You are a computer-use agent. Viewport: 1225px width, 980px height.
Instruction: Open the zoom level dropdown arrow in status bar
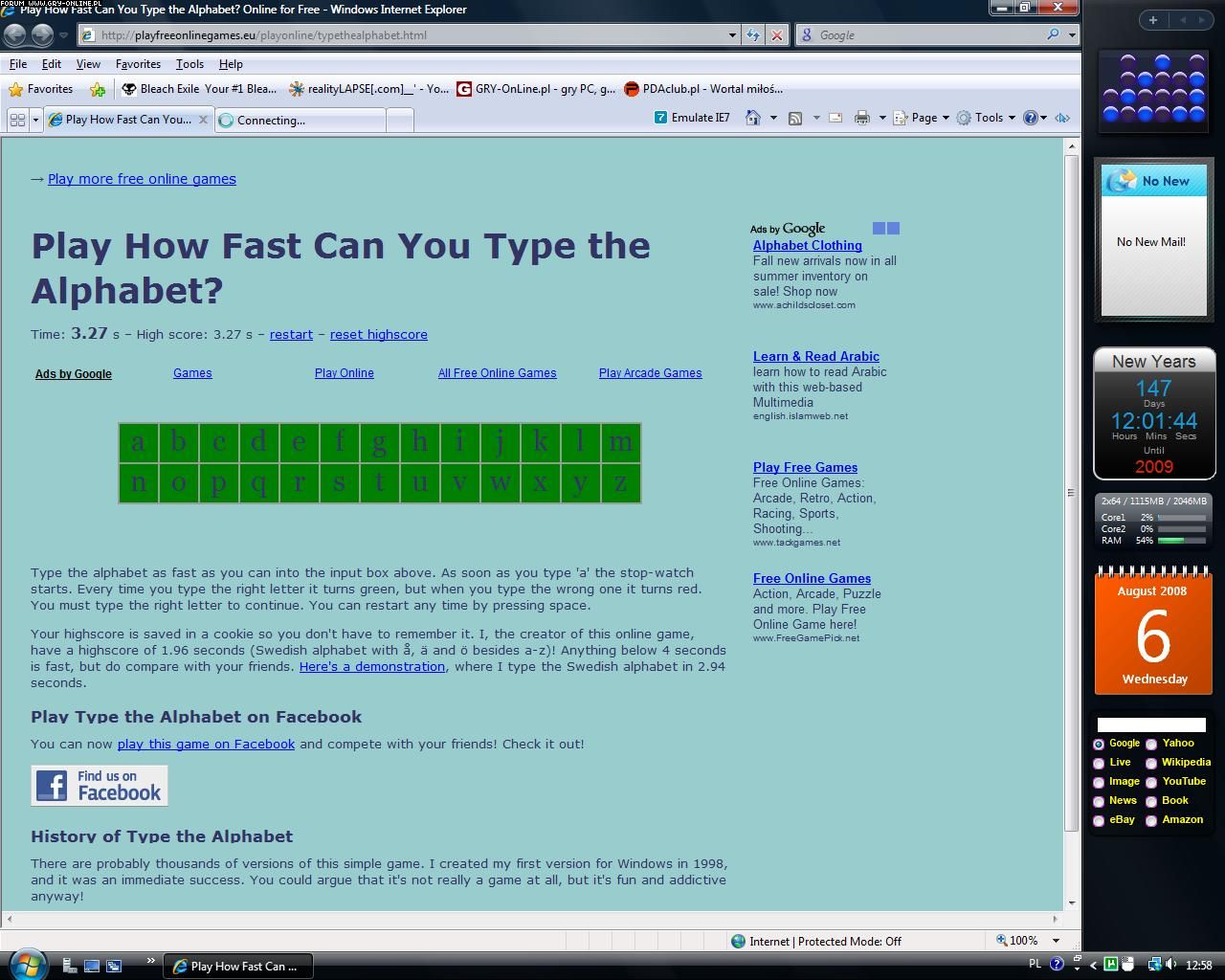[1056, 941]
